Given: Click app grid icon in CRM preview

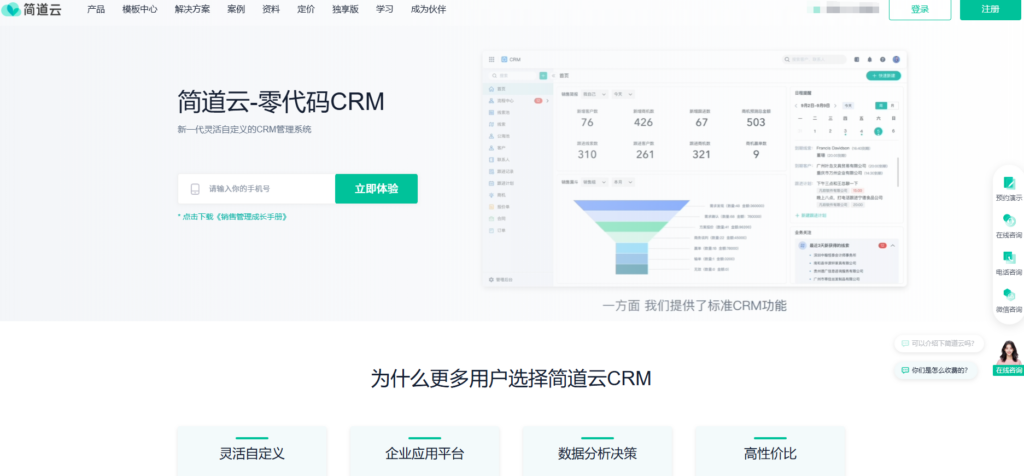Looking at the screenshot, I should tap(492, 59).
